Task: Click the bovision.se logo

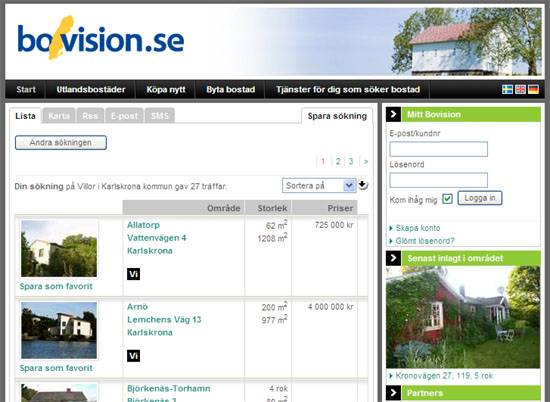Action: tap(101, 38)
